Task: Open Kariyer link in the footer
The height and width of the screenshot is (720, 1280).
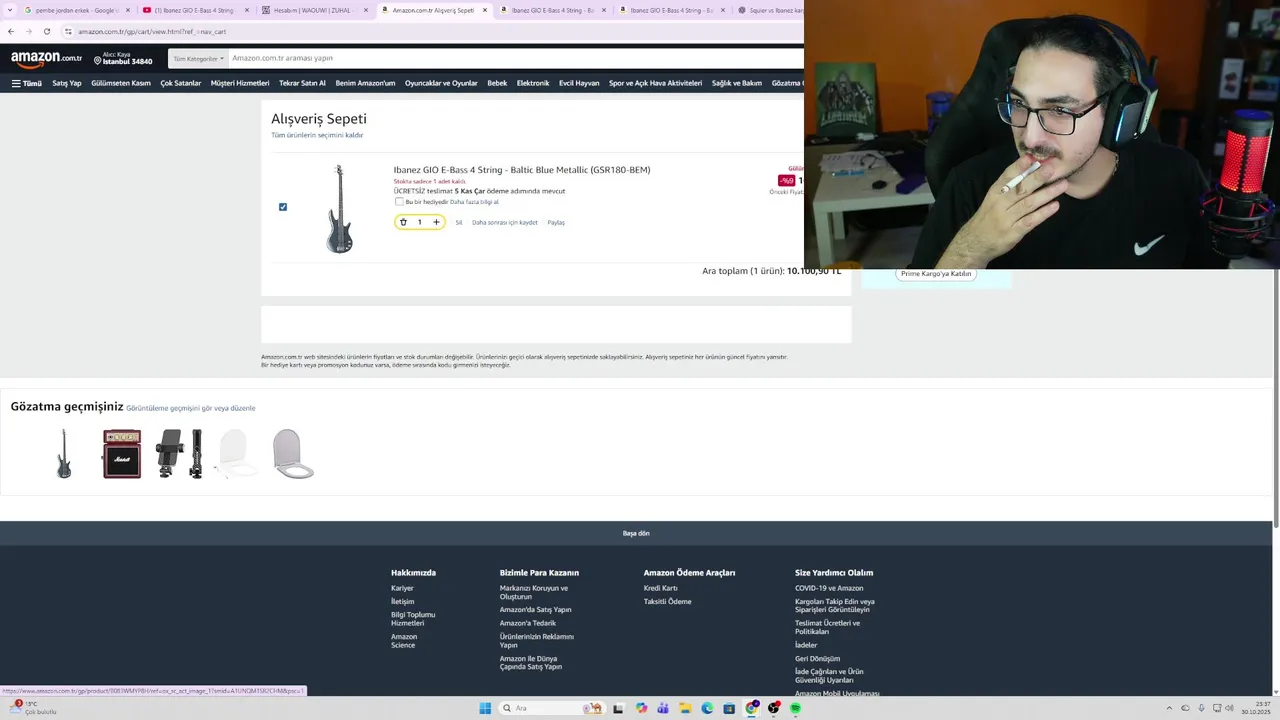Action: tap(402, 588)
